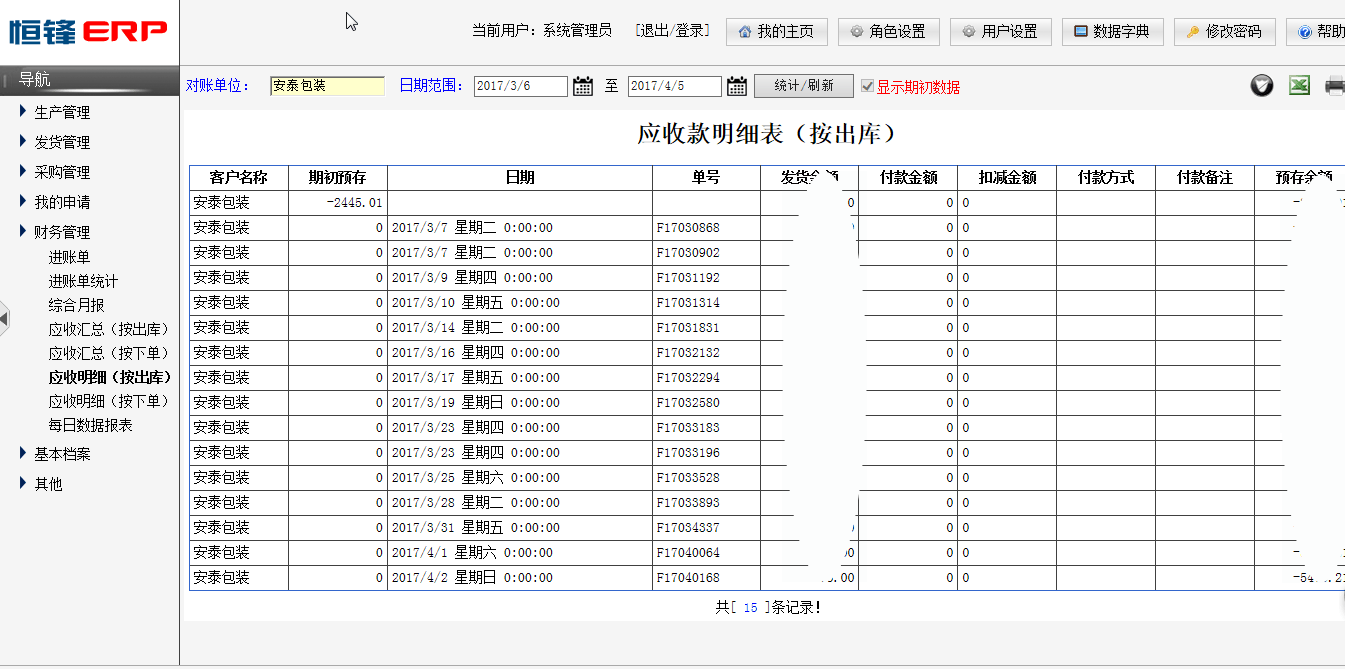Export the report to Excel

click(x=1299, y=86)
